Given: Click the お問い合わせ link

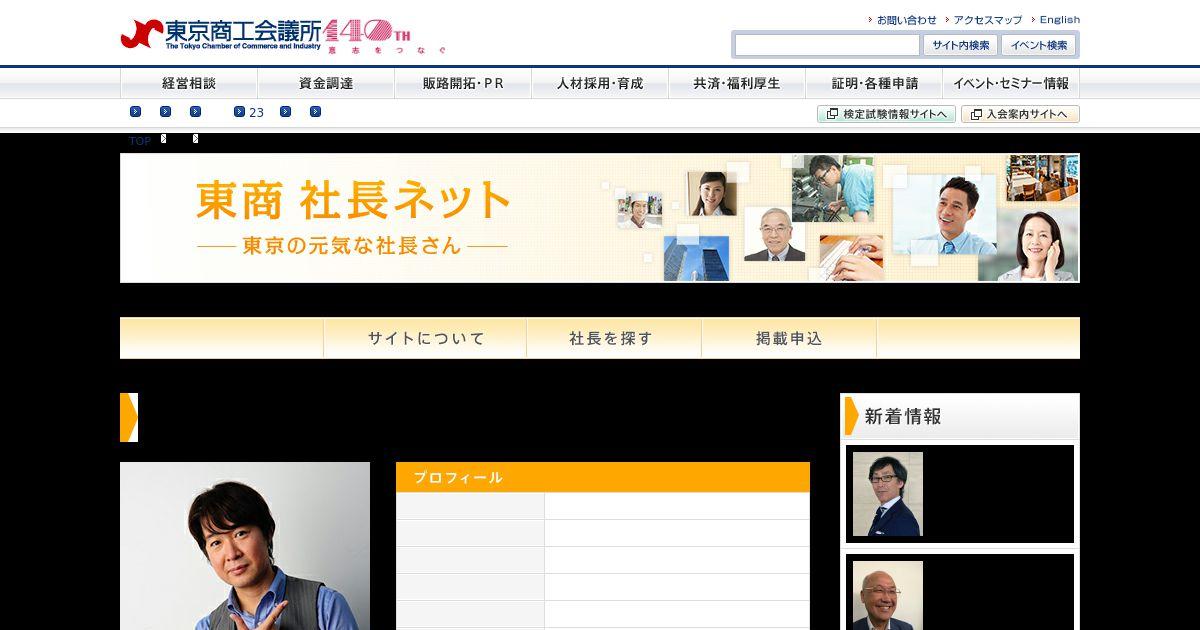Looking at the screenshot, I should (906, 20).
